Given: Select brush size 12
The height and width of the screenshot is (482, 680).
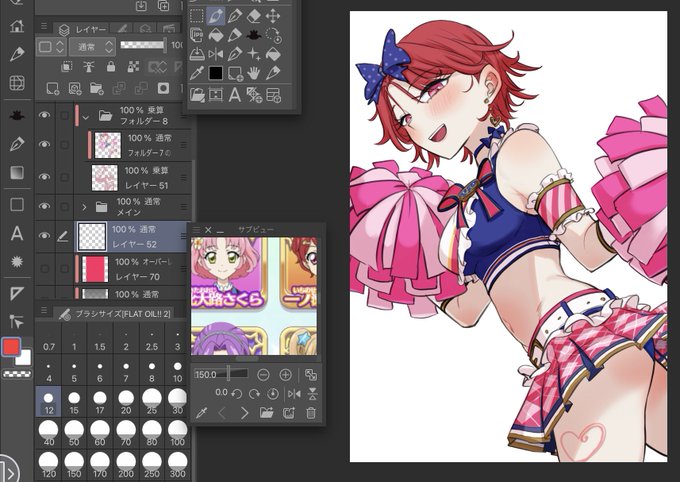Looking at the screenshot, I should click(49, 402).
